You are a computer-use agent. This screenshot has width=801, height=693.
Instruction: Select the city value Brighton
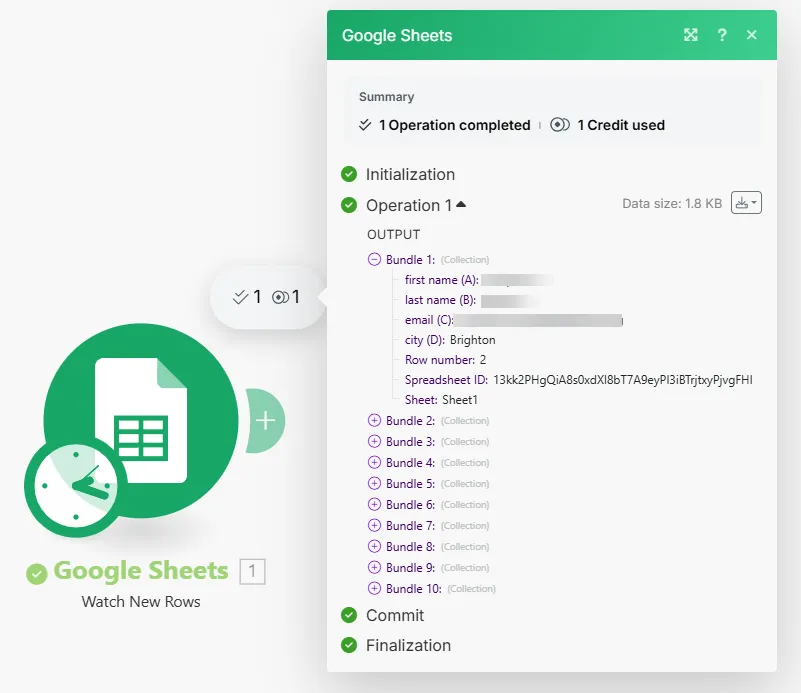[x=473, y=340]
